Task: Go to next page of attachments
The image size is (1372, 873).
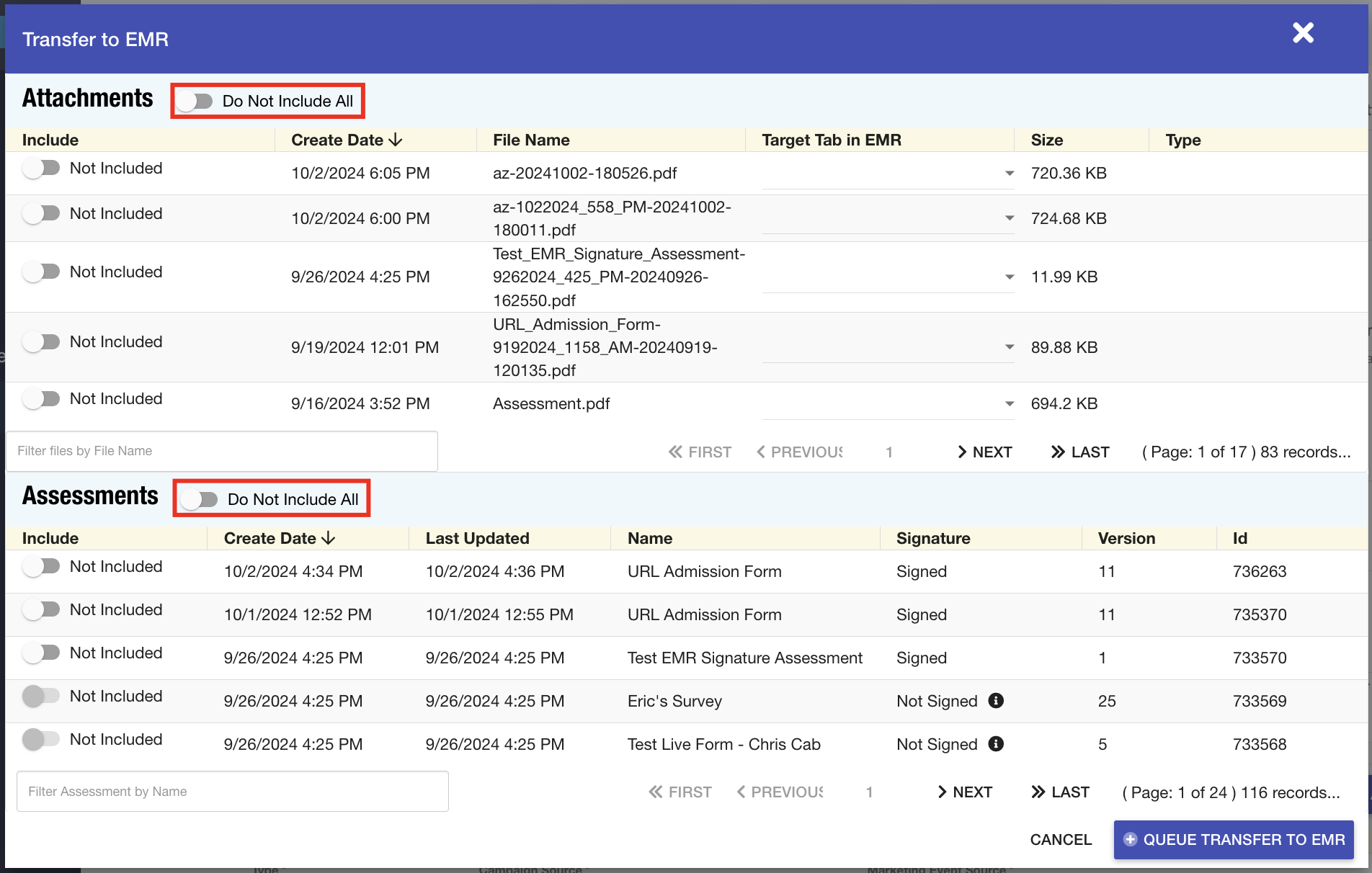Action: [x=984, y=452]
